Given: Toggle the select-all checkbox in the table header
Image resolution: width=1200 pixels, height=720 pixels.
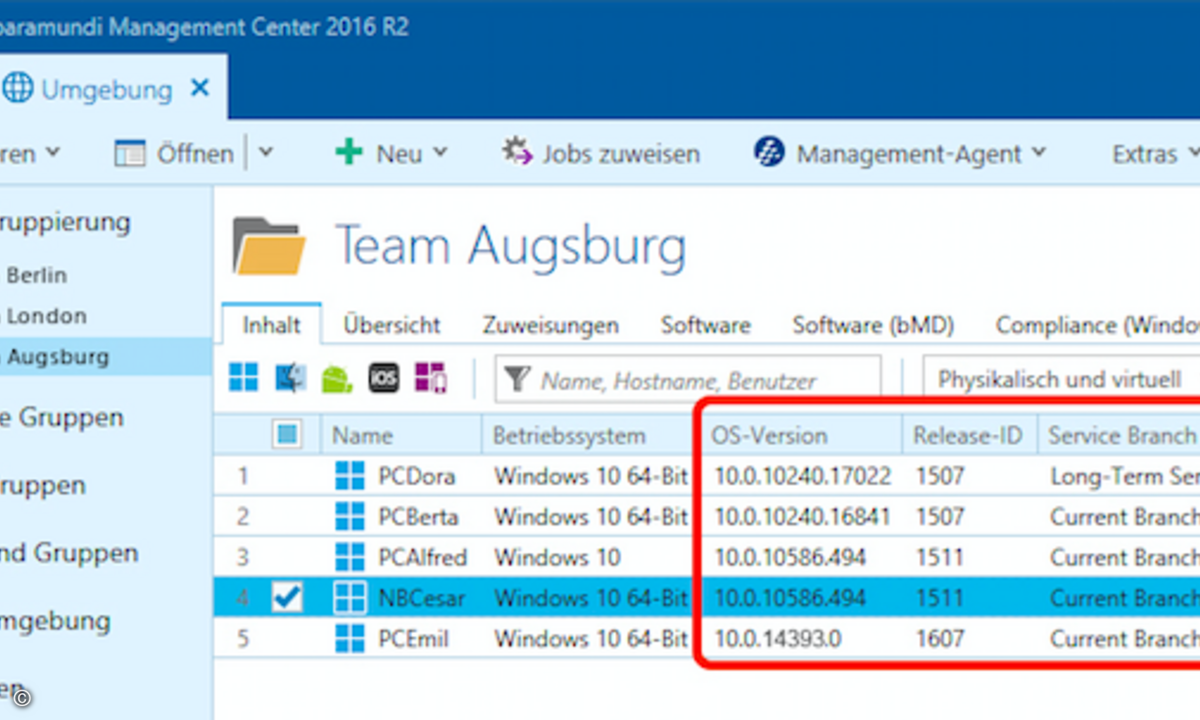Looking at the screenshot, I should click(286, 435).
